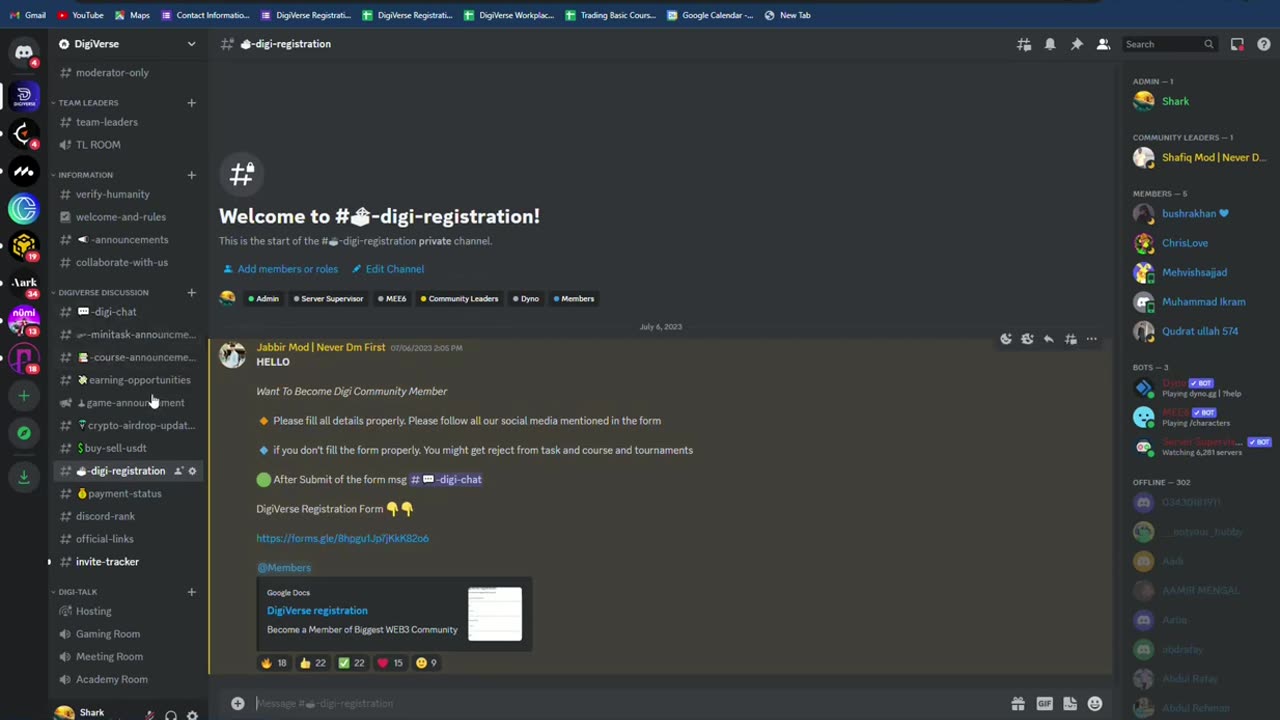Open the earning-opportunities channel
Viewport: 1280px width, 720px height.
(128, 380)
